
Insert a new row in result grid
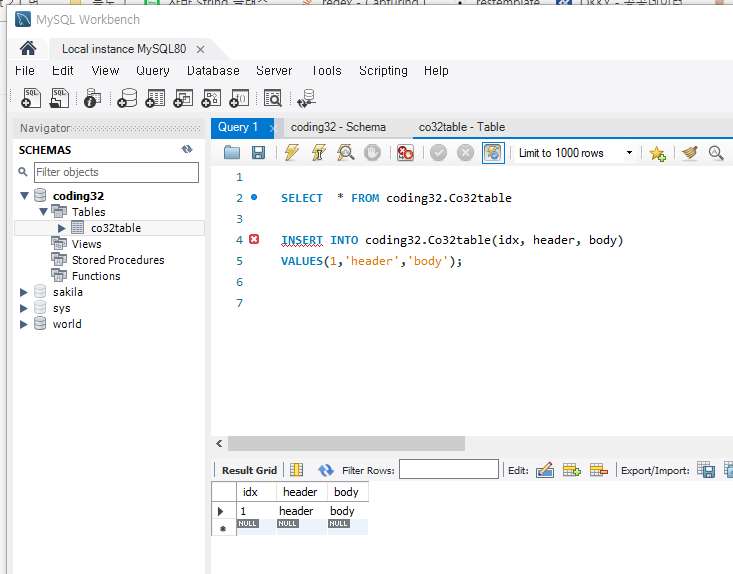click(x=572, y=470)
